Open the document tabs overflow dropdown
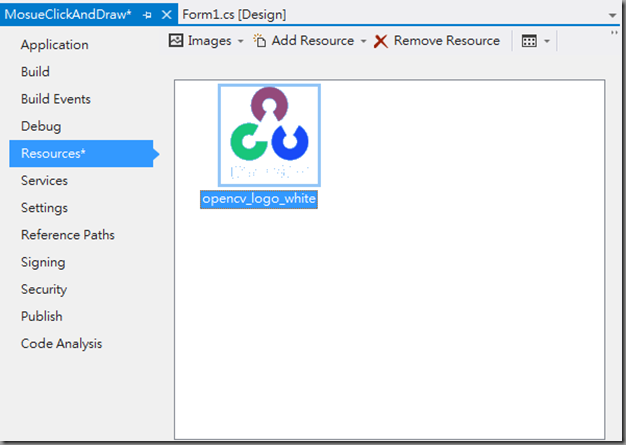 point(612,16)
